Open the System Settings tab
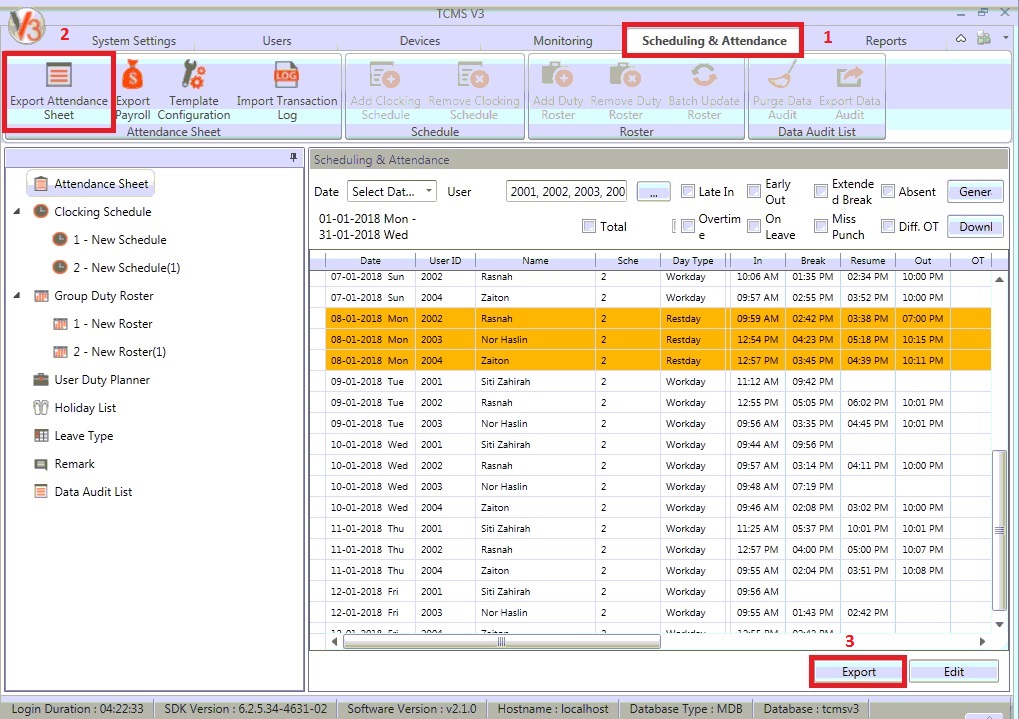1019x719 pixels. pyautogui.click(x=133, y=41)
